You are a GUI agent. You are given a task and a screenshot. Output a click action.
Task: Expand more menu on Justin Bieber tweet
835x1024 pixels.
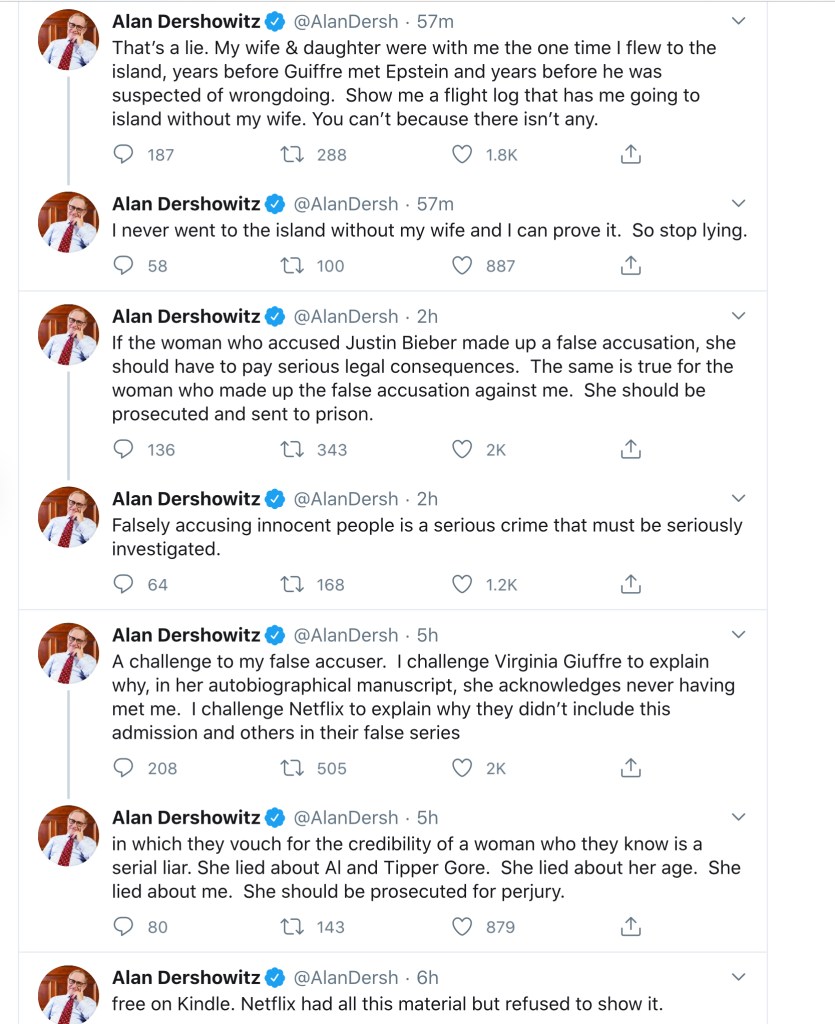739,316
